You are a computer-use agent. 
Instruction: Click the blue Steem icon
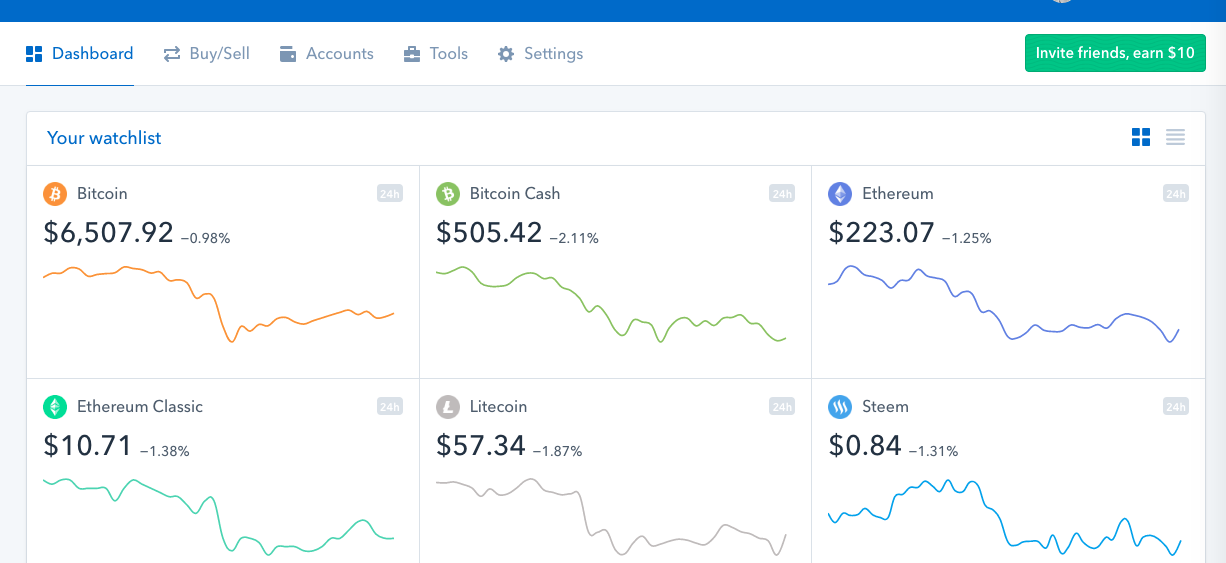840,407
